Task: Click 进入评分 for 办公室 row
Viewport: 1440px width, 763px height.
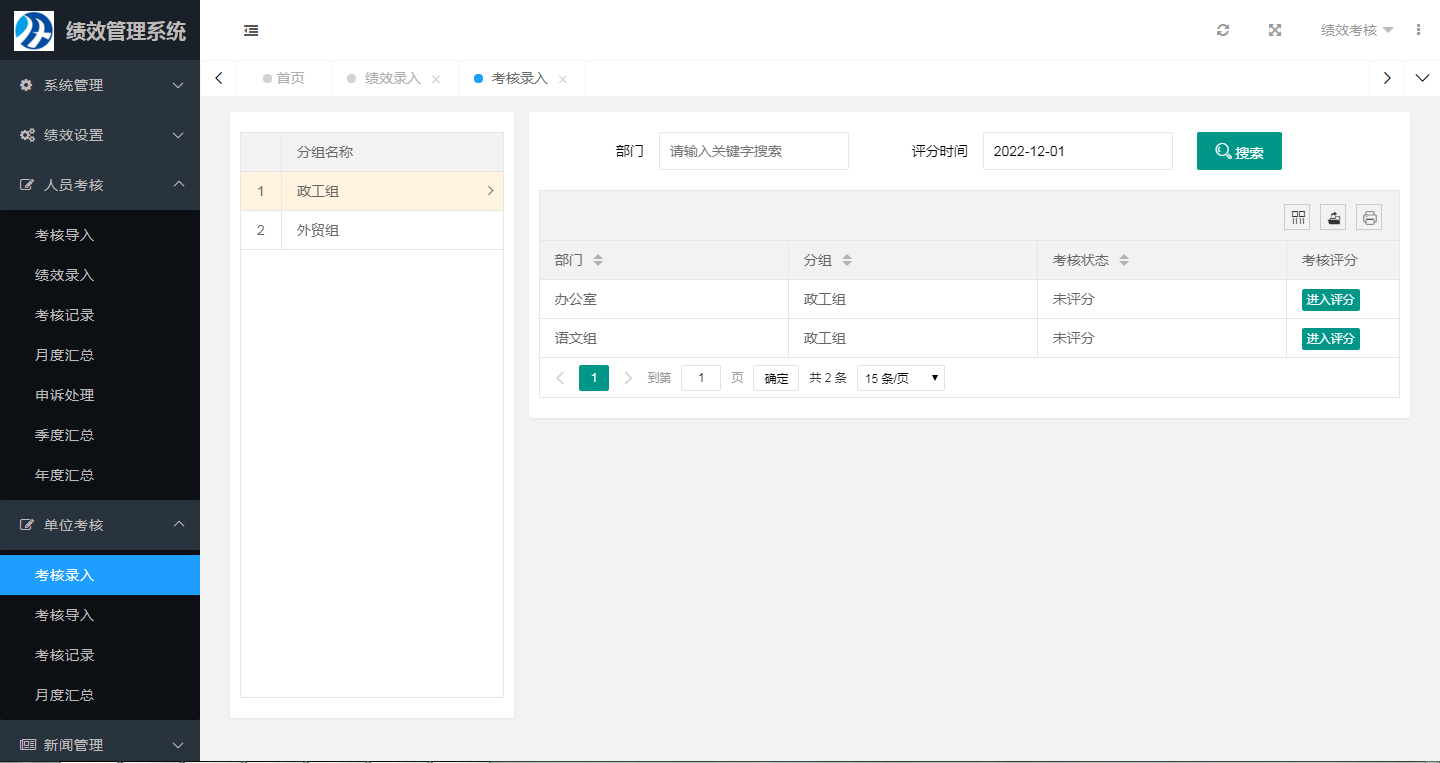Action: (x=1330, y=299)
